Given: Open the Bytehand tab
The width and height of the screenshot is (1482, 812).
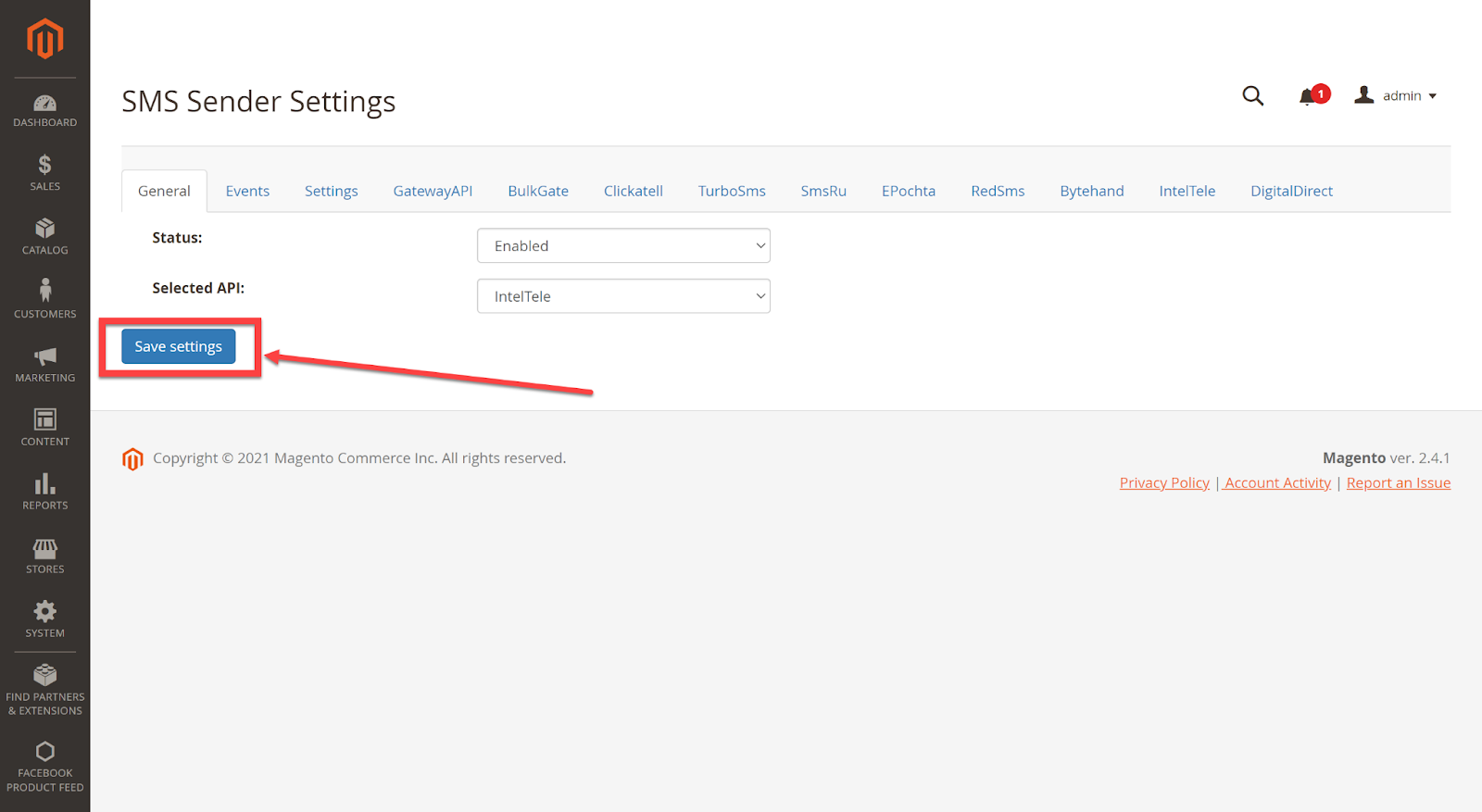Looking at the screenshot, I should tap(1092, 191).
